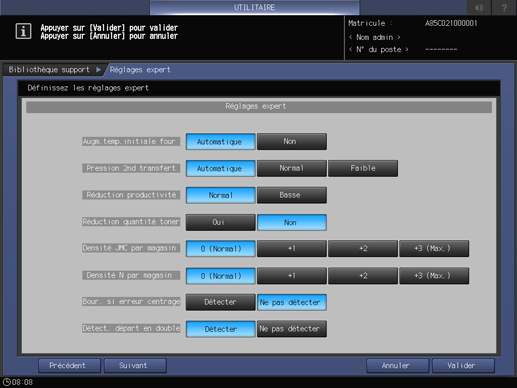Click the clock icon in status bar
The width and height of the screenshot is (517, 388).
6,382
